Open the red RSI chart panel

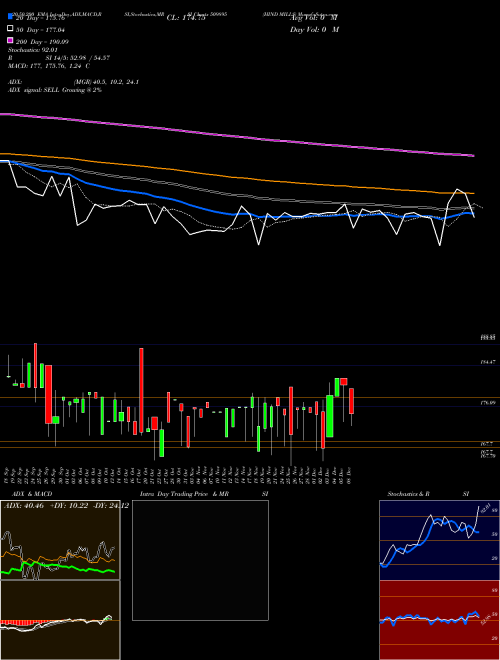(439, 620)
